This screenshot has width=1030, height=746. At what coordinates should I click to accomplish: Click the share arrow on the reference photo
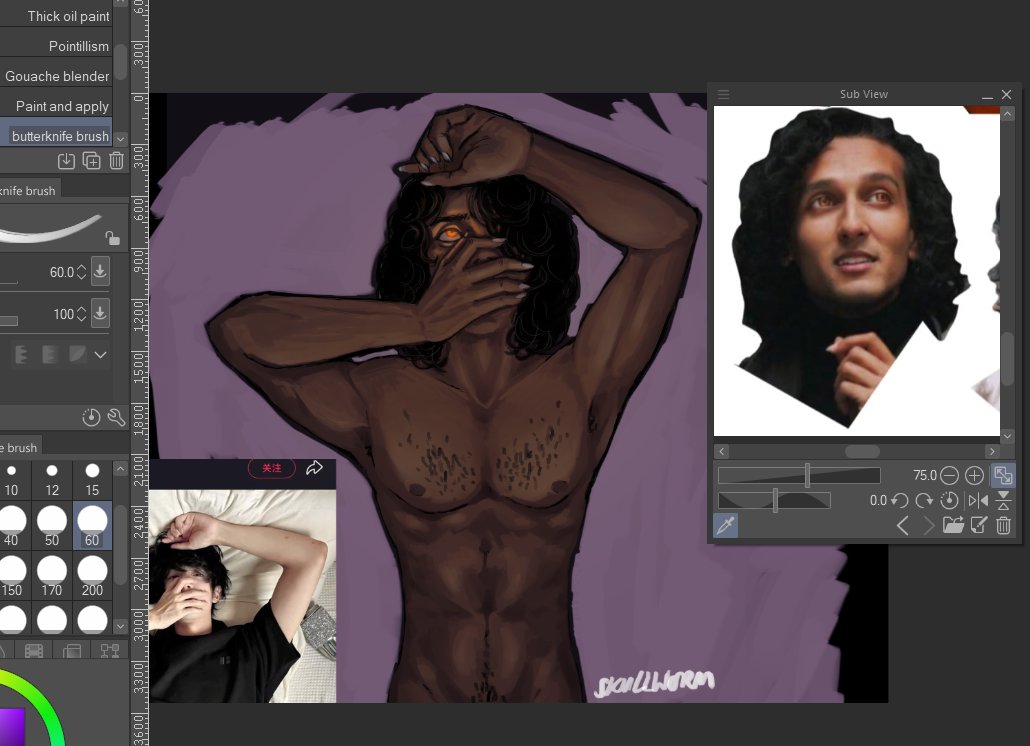pyautogui.click(x=315, y=468)
